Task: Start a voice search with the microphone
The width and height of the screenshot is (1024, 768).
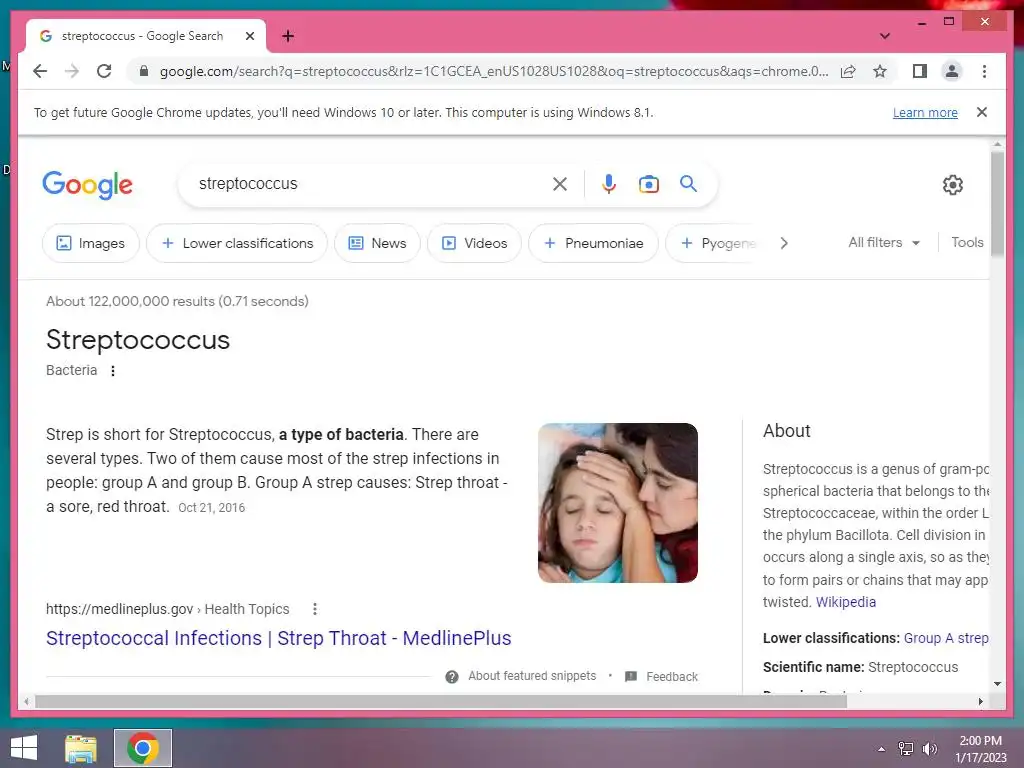Action: [609, 184]
